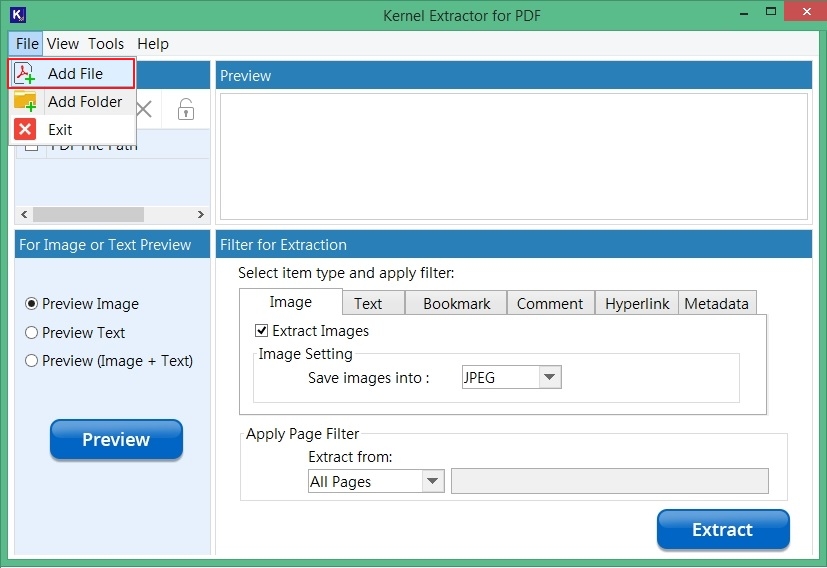
Task: Click the Add File PDF icon
Action: tap(24, 73)
